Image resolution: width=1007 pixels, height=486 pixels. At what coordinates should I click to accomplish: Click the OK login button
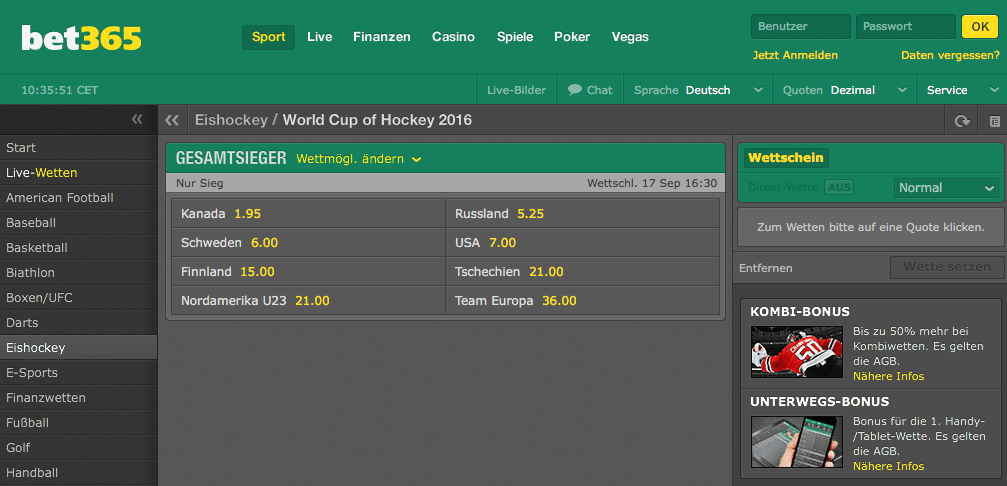click(980, 26)
